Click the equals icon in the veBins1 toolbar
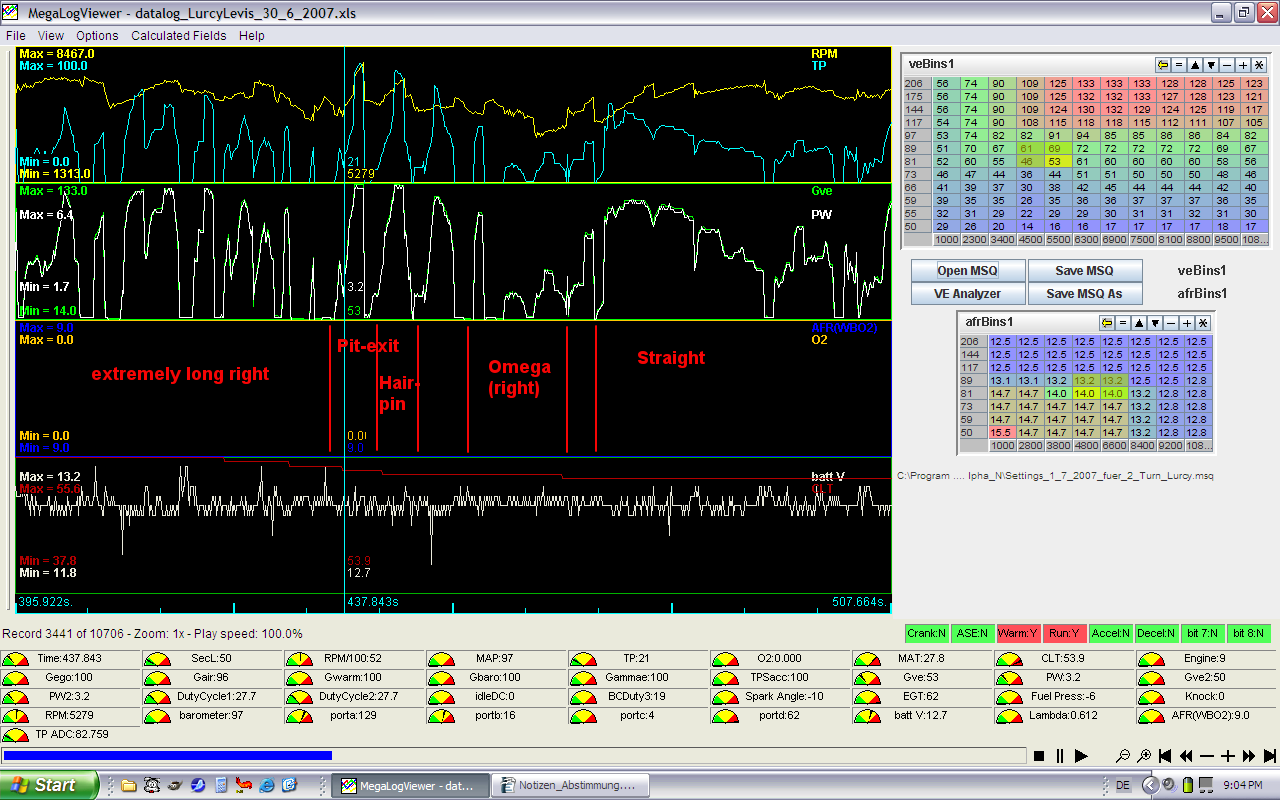The height and width of the screenshot is (800, 1280). [1179, 64]
